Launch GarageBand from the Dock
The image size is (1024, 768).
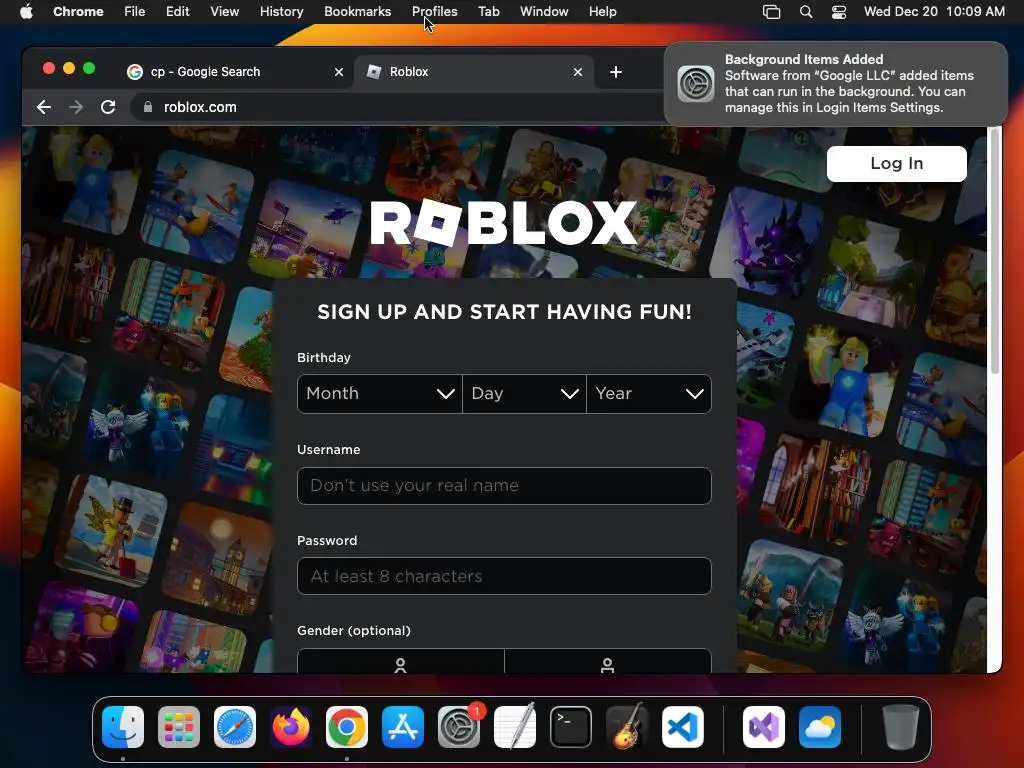[x=626, y=726]
